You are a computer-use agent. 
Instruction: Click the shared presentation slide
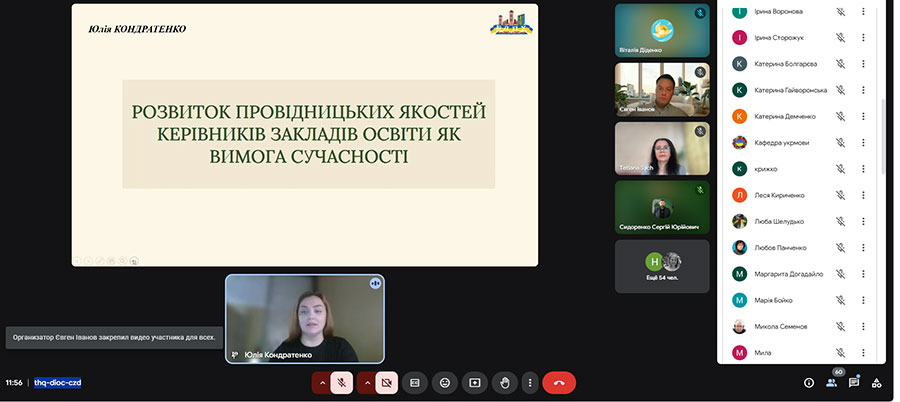(305, 135)
